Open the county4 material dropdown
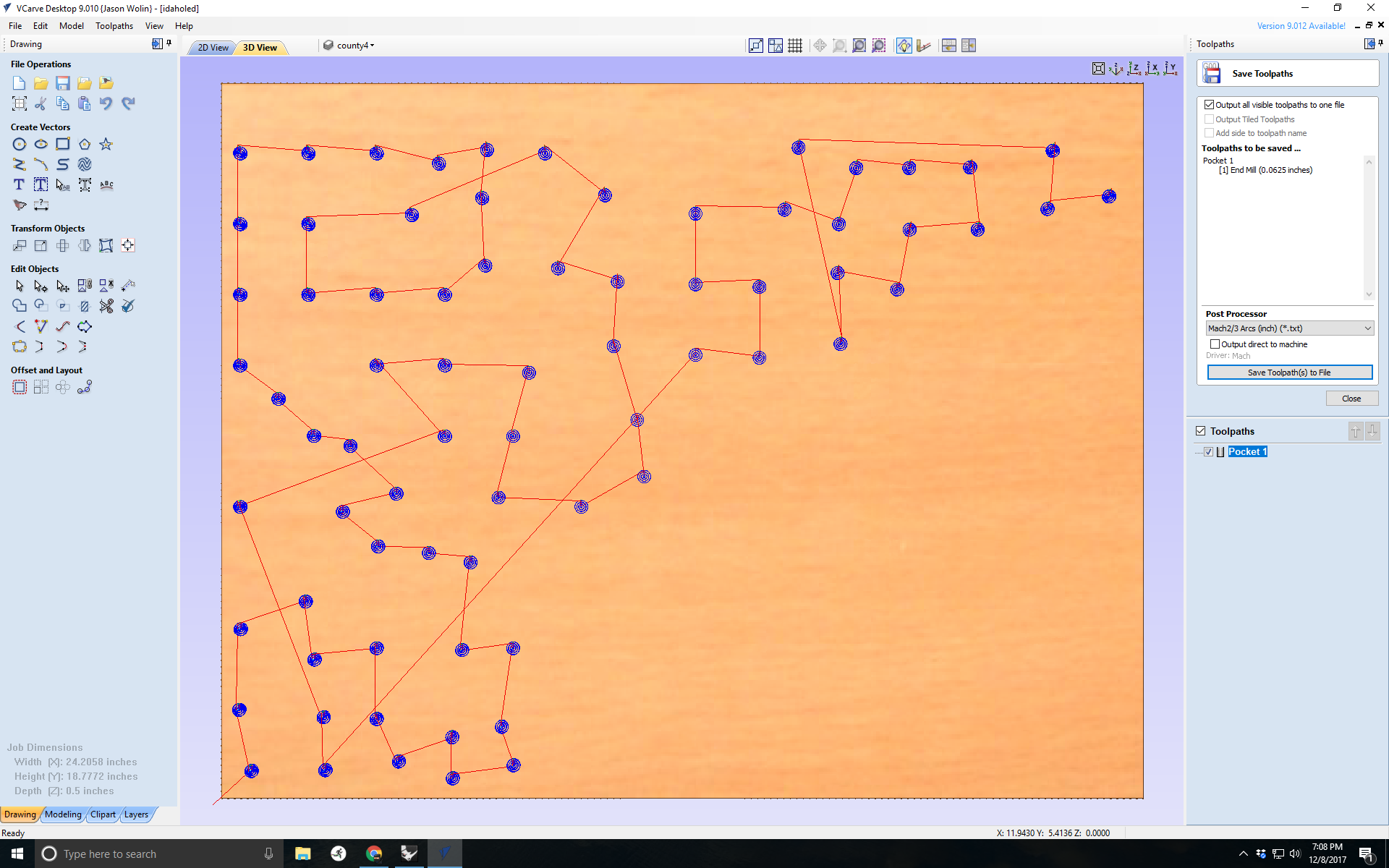 click(x=372, y=45)
